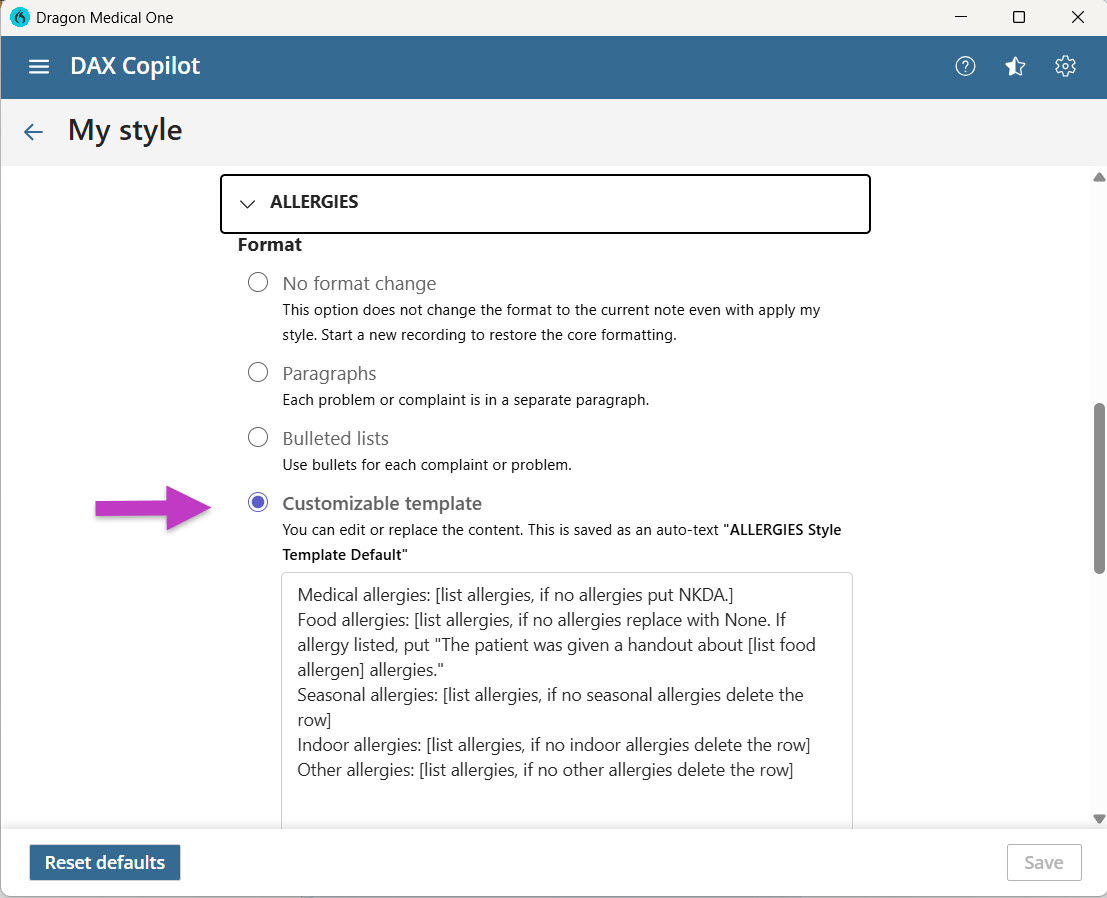
Task: Click the scrollbar up arrow
Action: tap(1098, 176)
